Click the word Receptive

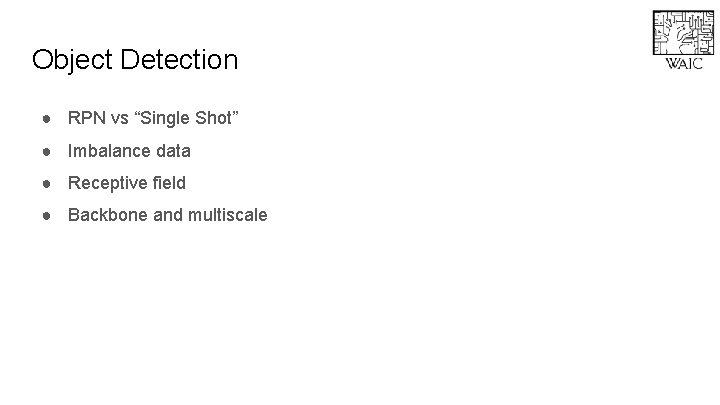click(108, 183)
